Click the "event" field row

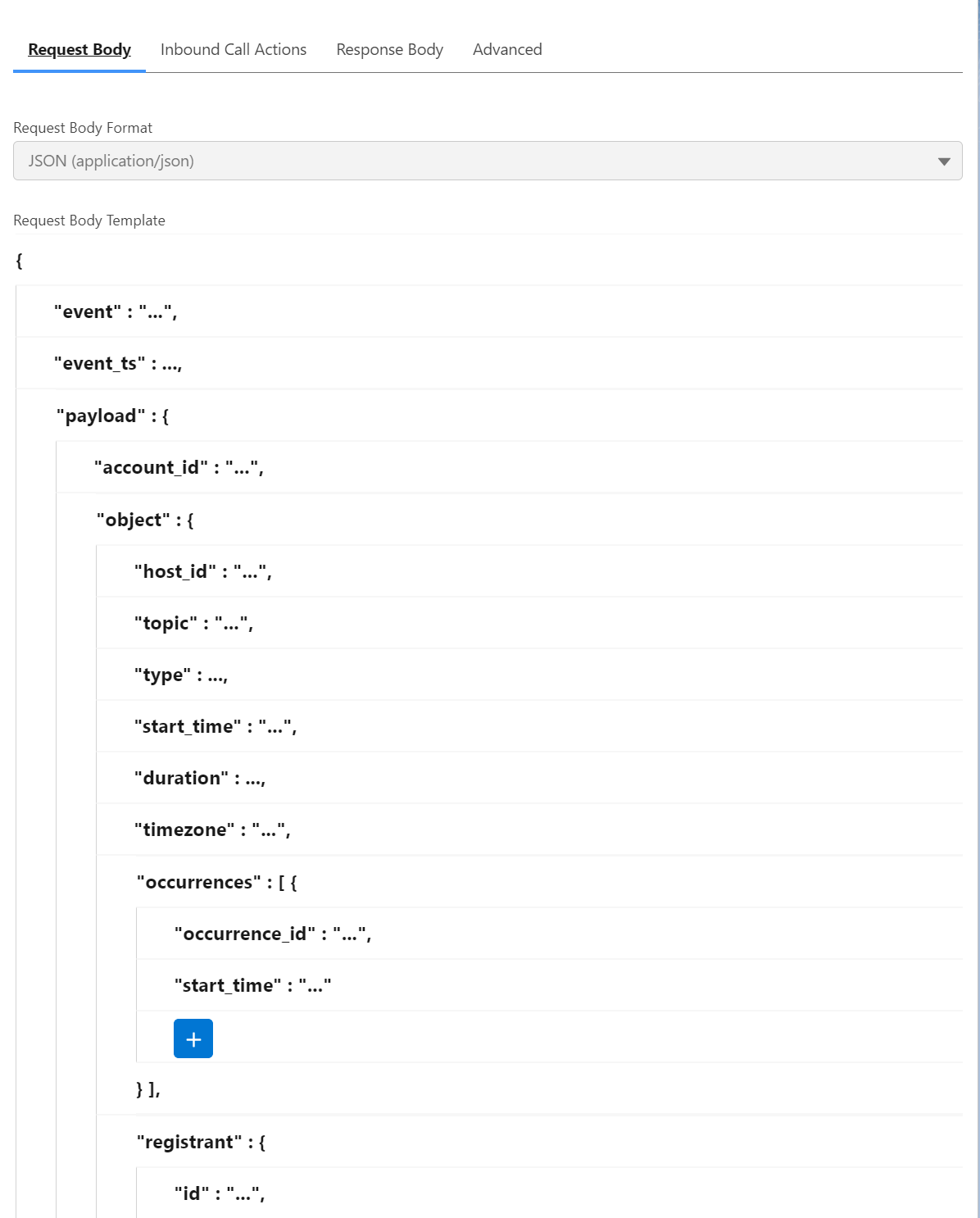[116, 311]
